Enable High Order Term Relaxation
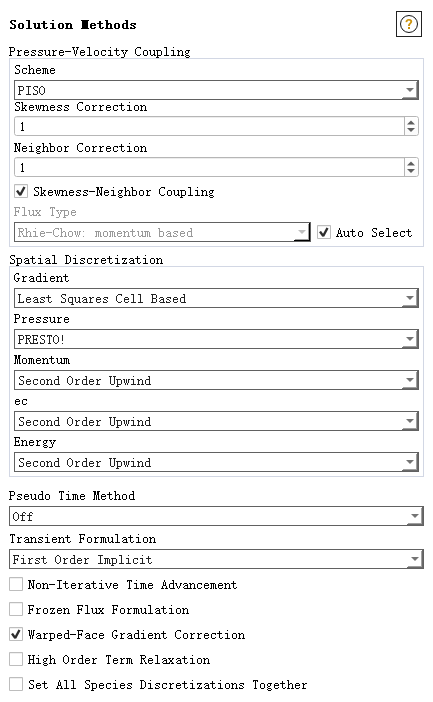This screenshot has width=433, height=702. tap(16, 659)
